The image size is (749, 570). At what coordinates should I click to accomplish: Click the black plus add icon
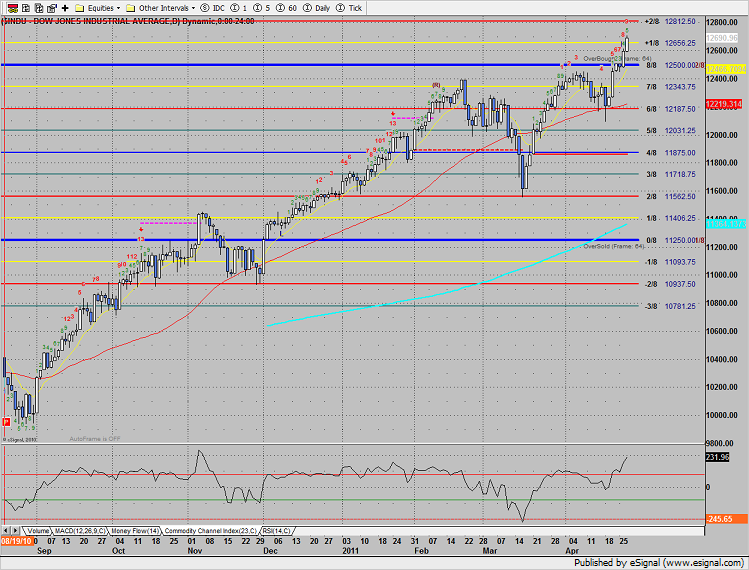pos(65,8)
